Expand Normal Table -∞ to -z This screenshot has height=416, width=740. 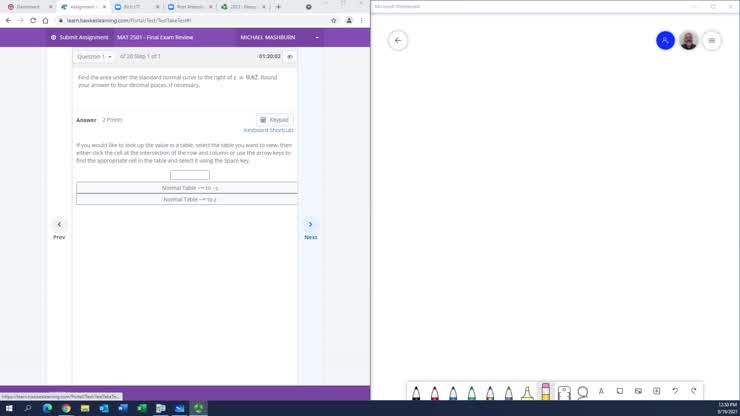point(189,188)
